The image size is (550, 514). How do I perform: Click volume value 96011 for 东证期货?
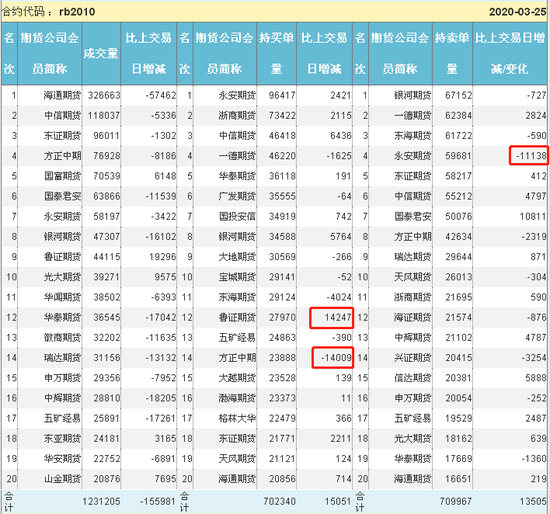(x=107, y=136)
